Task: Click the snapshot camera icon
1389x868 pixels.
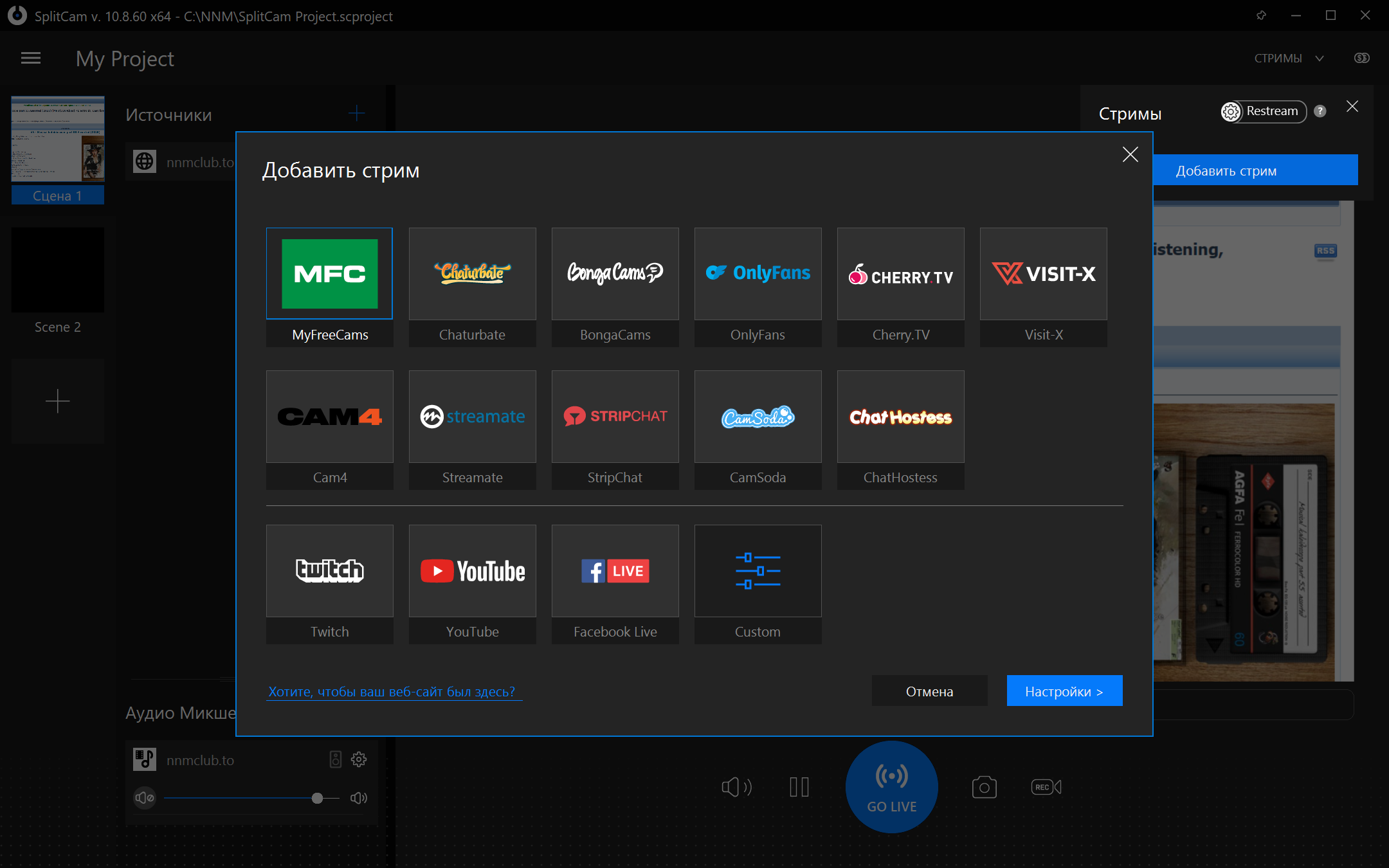Action: [x=984, y=787]
